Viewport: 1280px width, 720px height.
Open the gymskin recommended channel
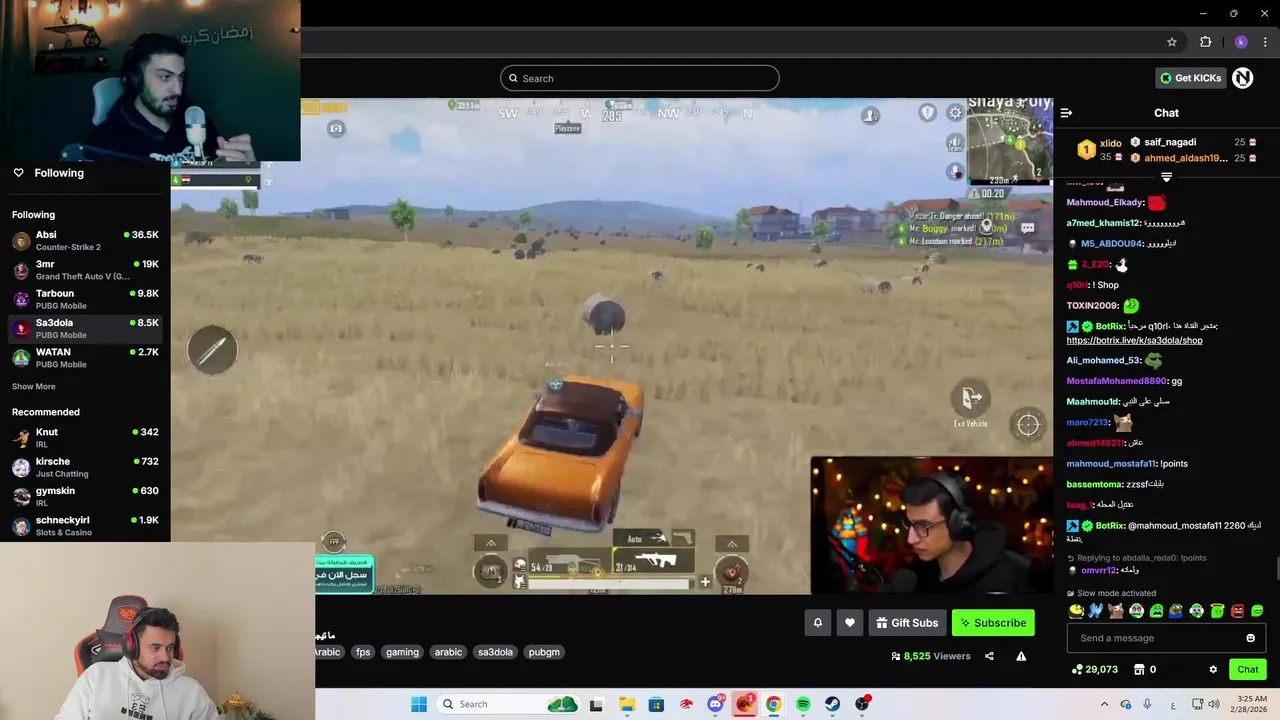coord(85,496)
